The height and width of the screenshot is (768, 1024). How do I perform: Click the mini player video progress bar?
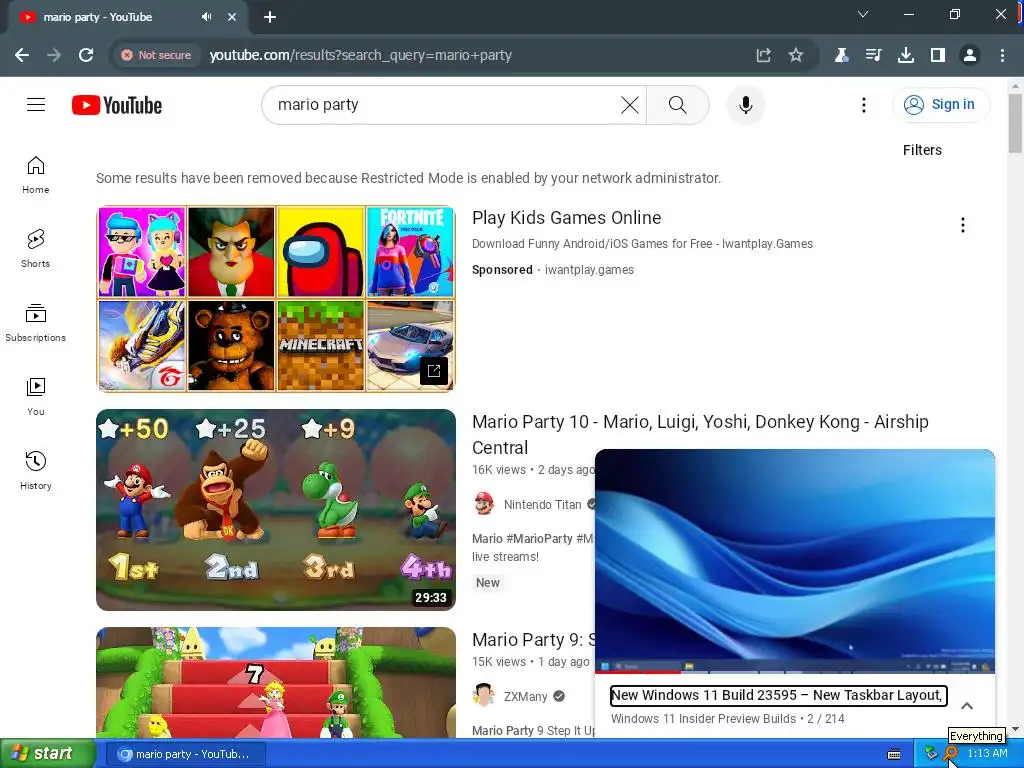tap(795, 672)
